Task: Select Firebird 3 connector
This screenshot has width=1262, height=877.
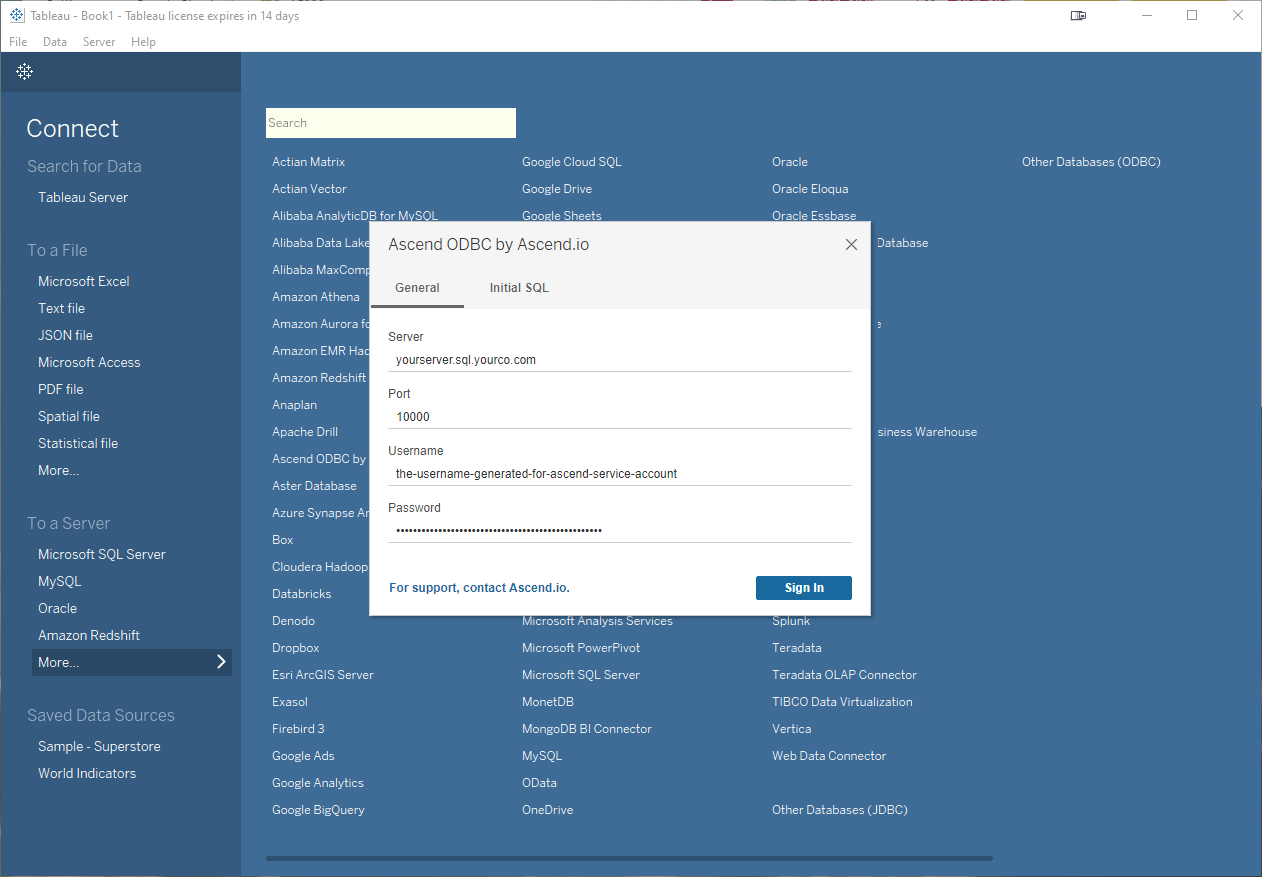Action: (298, 729)
